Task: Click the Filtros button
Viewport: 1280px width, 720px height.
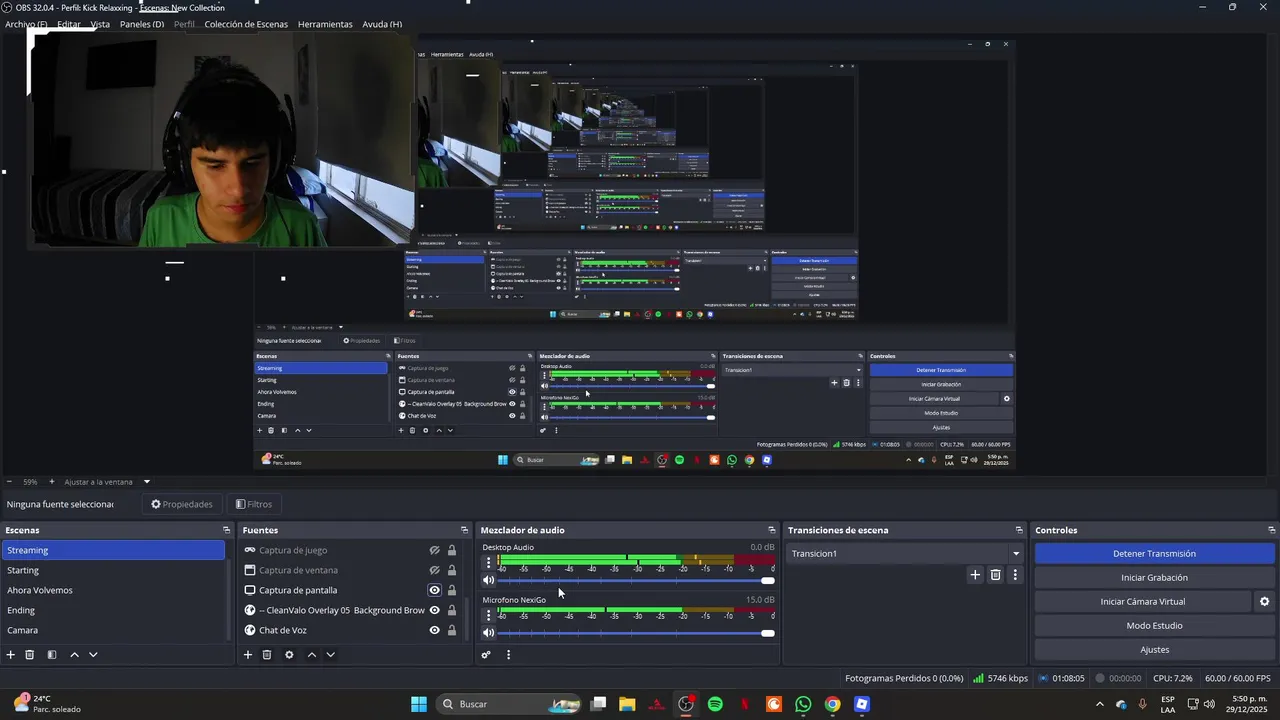Action: pos(254,504)
